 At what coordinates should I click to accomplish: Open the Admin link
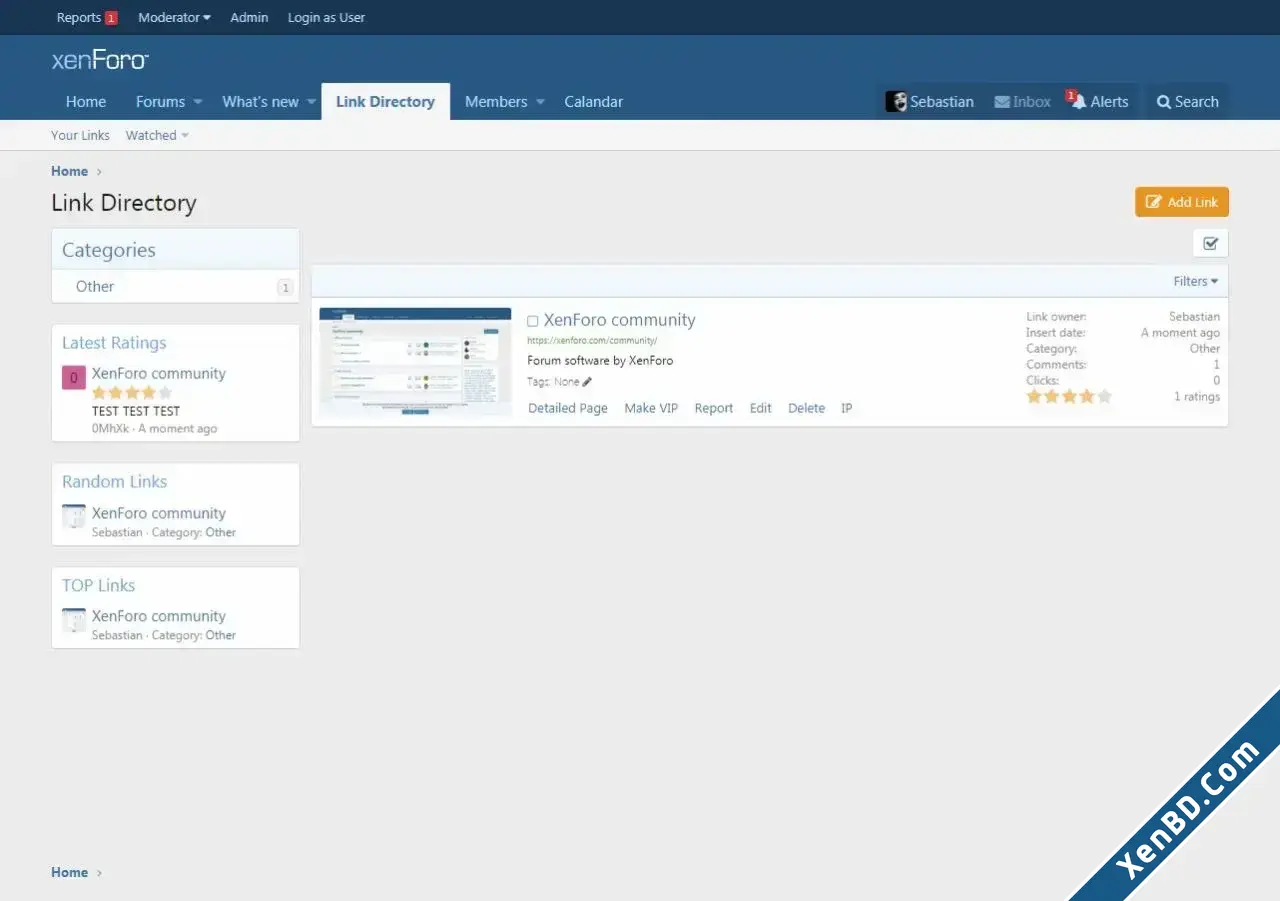pos(249,17)
